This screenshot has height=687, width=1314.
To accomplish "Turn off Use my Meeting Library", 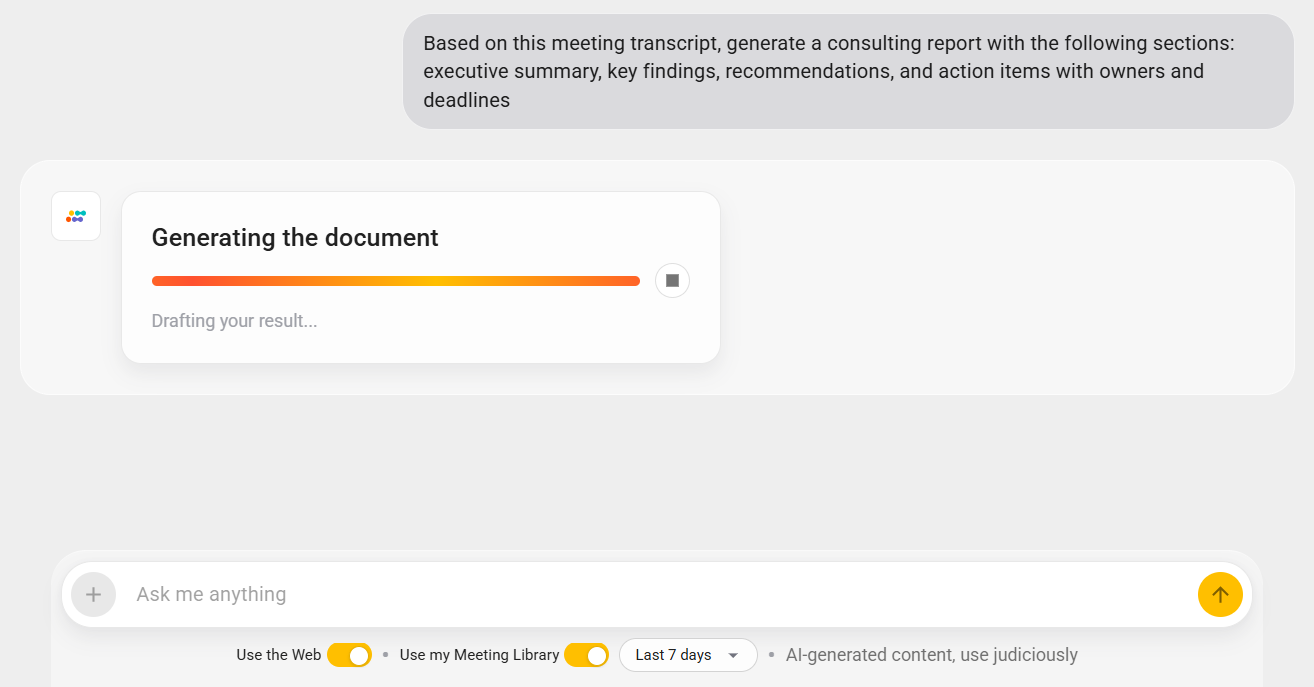I will [x=586, y=654].
